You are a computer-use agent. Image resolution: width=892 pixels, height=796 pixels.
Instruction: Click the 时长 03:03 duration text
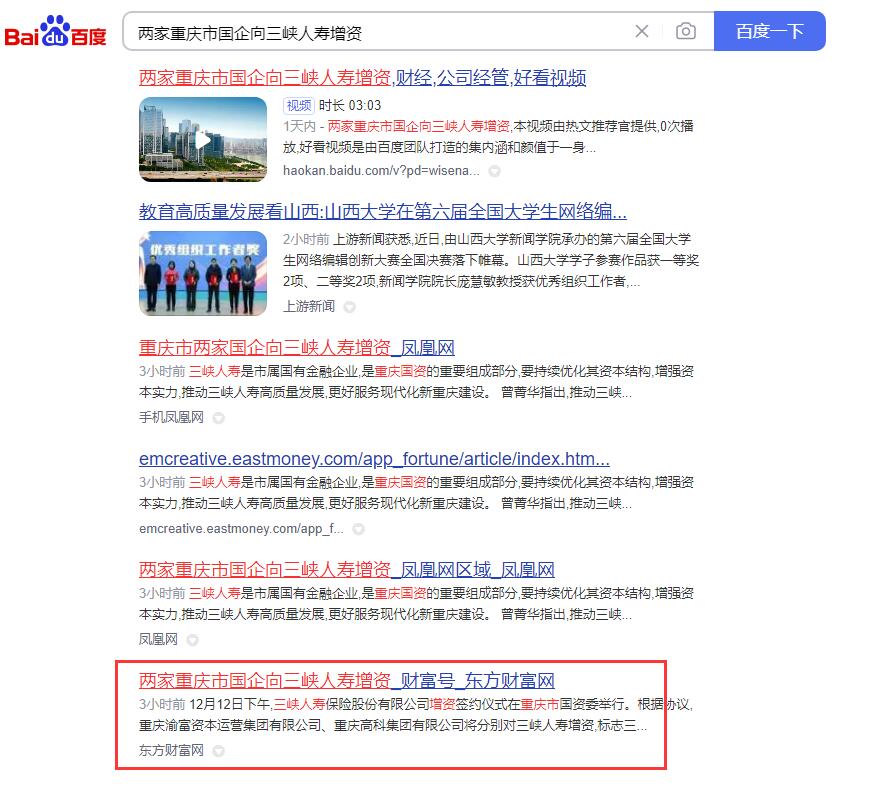pyautogui.click(x=350, y=105)
